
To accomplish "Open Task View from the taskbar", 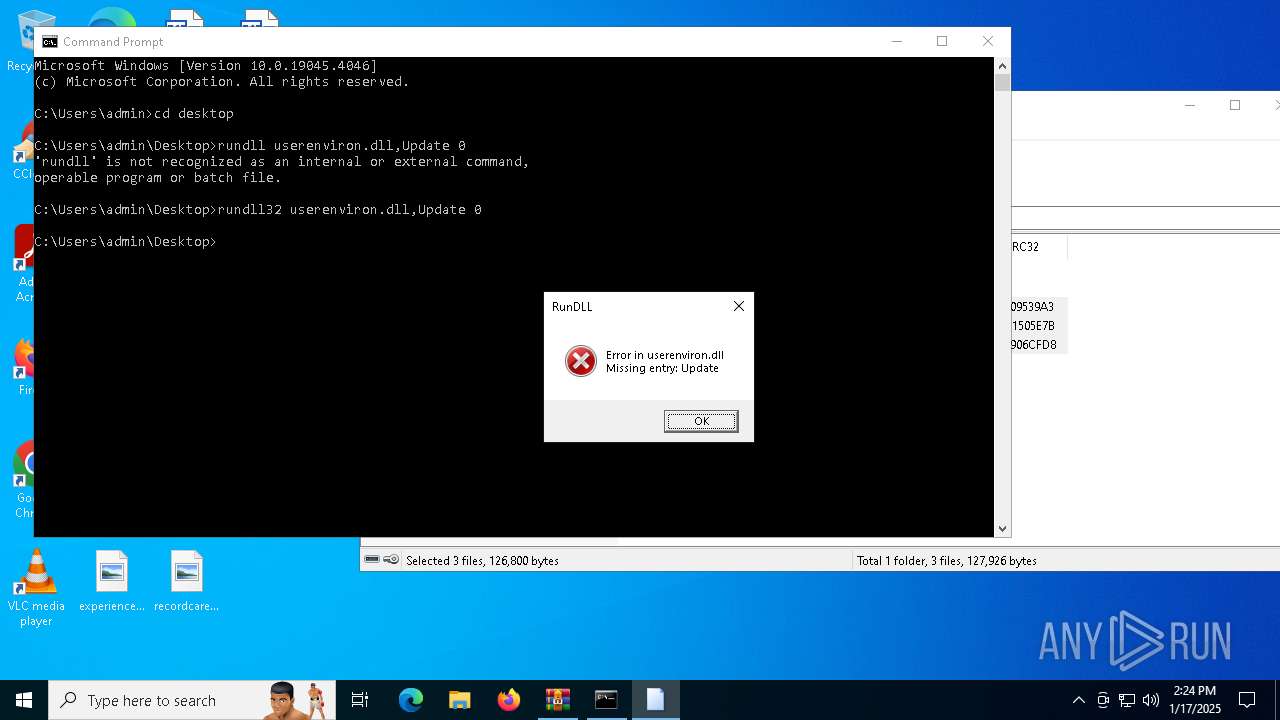I will 360,700.
